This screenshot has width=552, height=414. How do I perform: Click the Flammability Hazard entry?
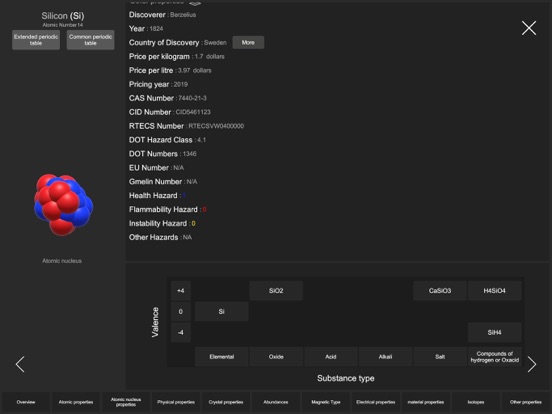tap(168, 209)
